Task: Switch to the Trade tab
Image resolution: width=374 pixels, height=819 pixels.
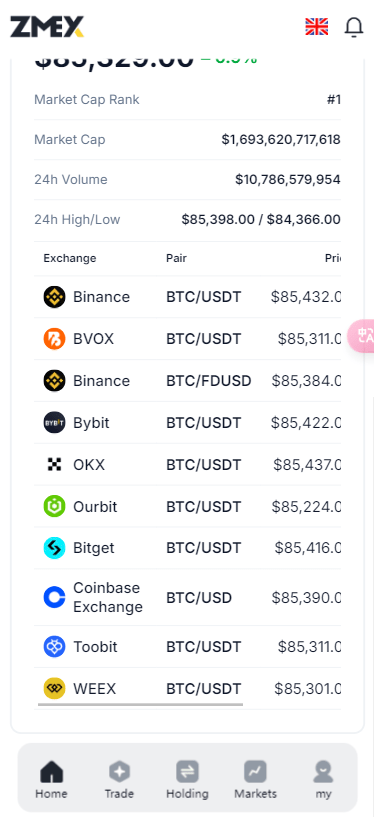Action: (119, 780)
